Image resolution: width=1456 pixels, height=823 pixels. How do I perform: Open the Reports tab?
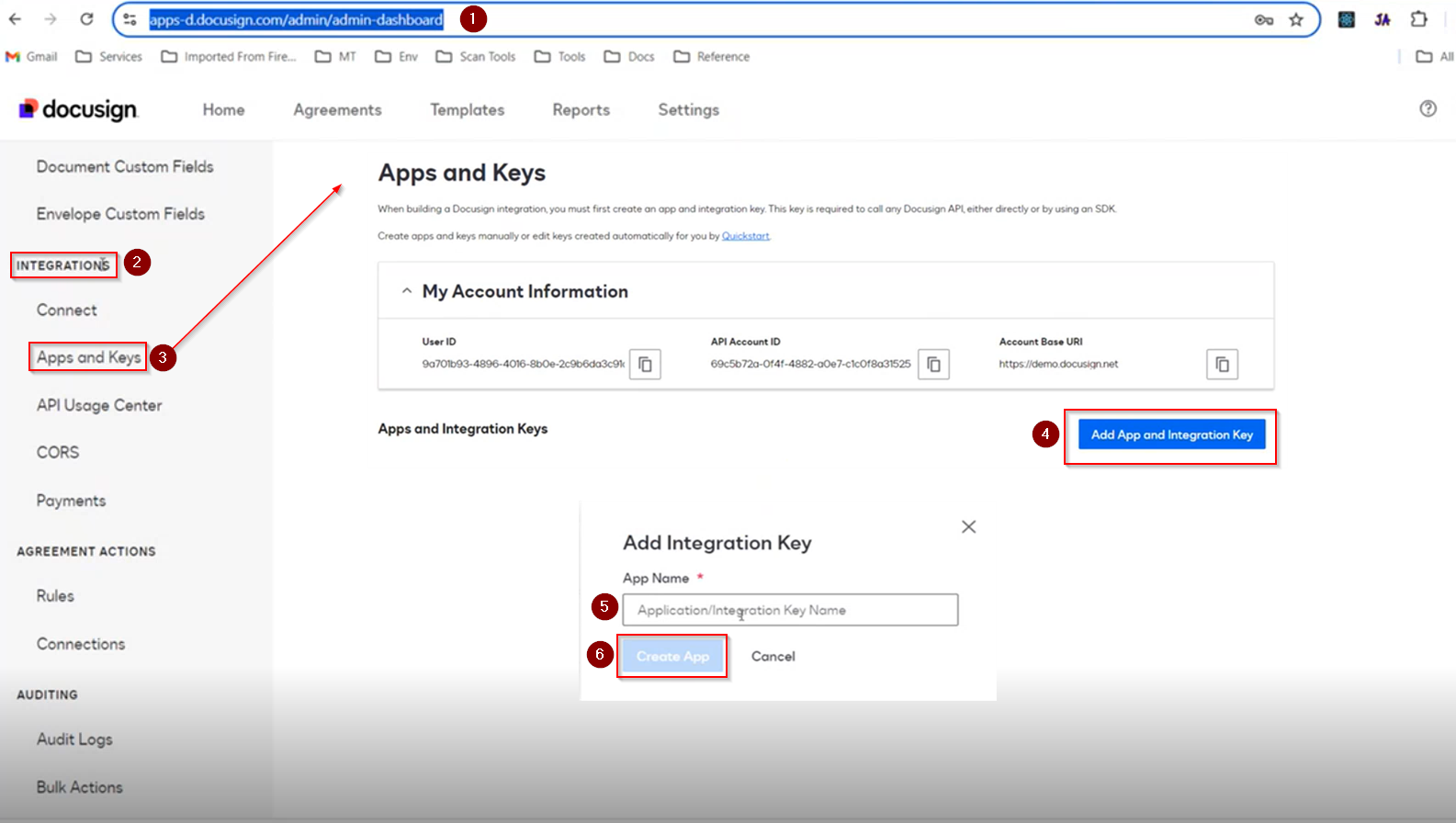(581, 109)
